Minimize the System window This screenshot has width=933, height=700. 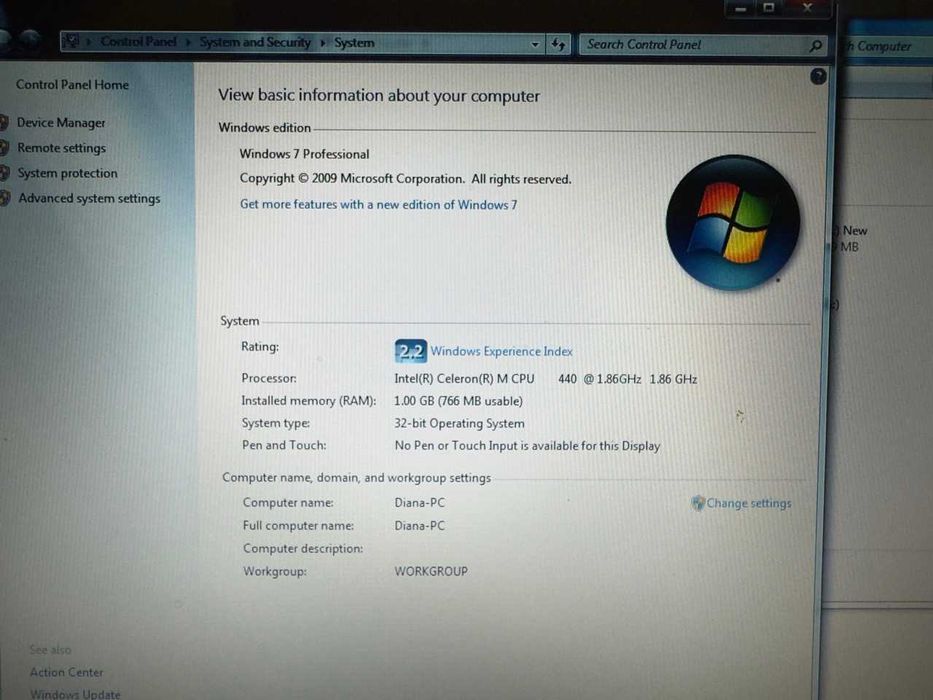(x=741, y=8)
